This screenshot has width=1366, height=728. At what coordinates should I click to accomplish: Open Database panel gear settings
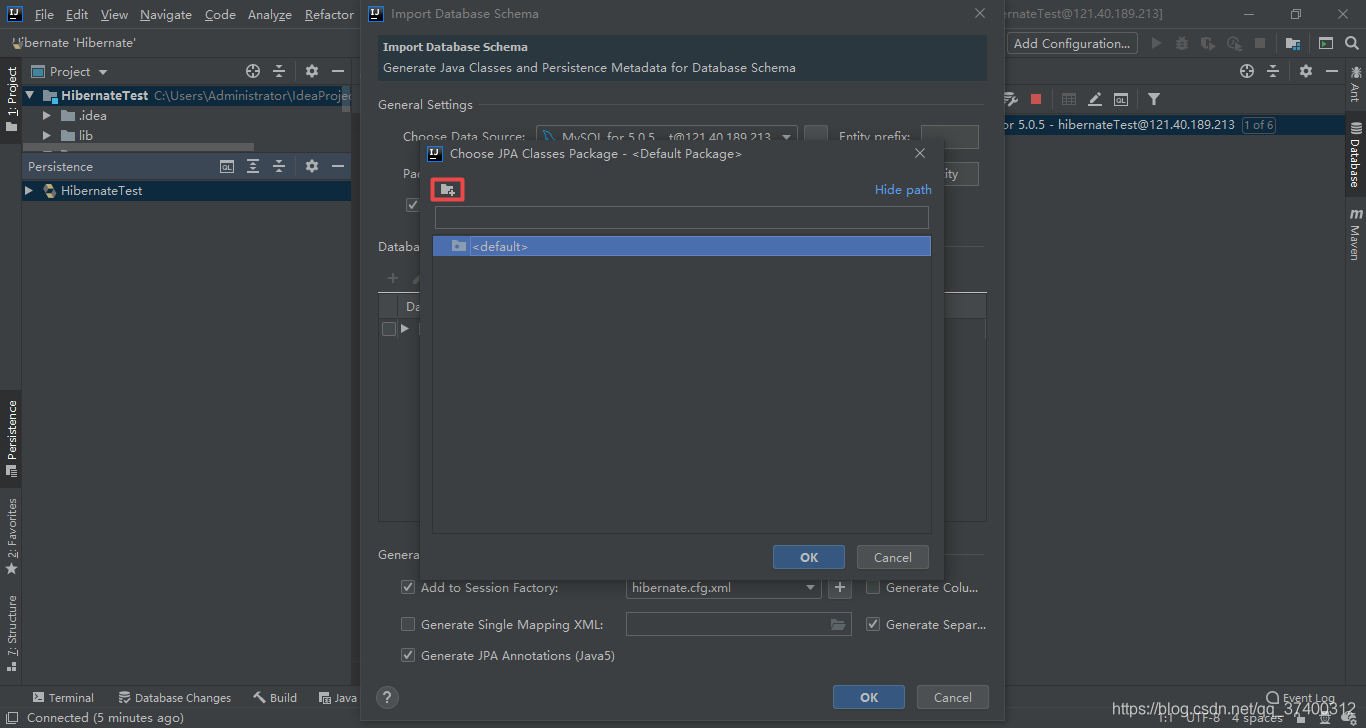coord(1306,71)
